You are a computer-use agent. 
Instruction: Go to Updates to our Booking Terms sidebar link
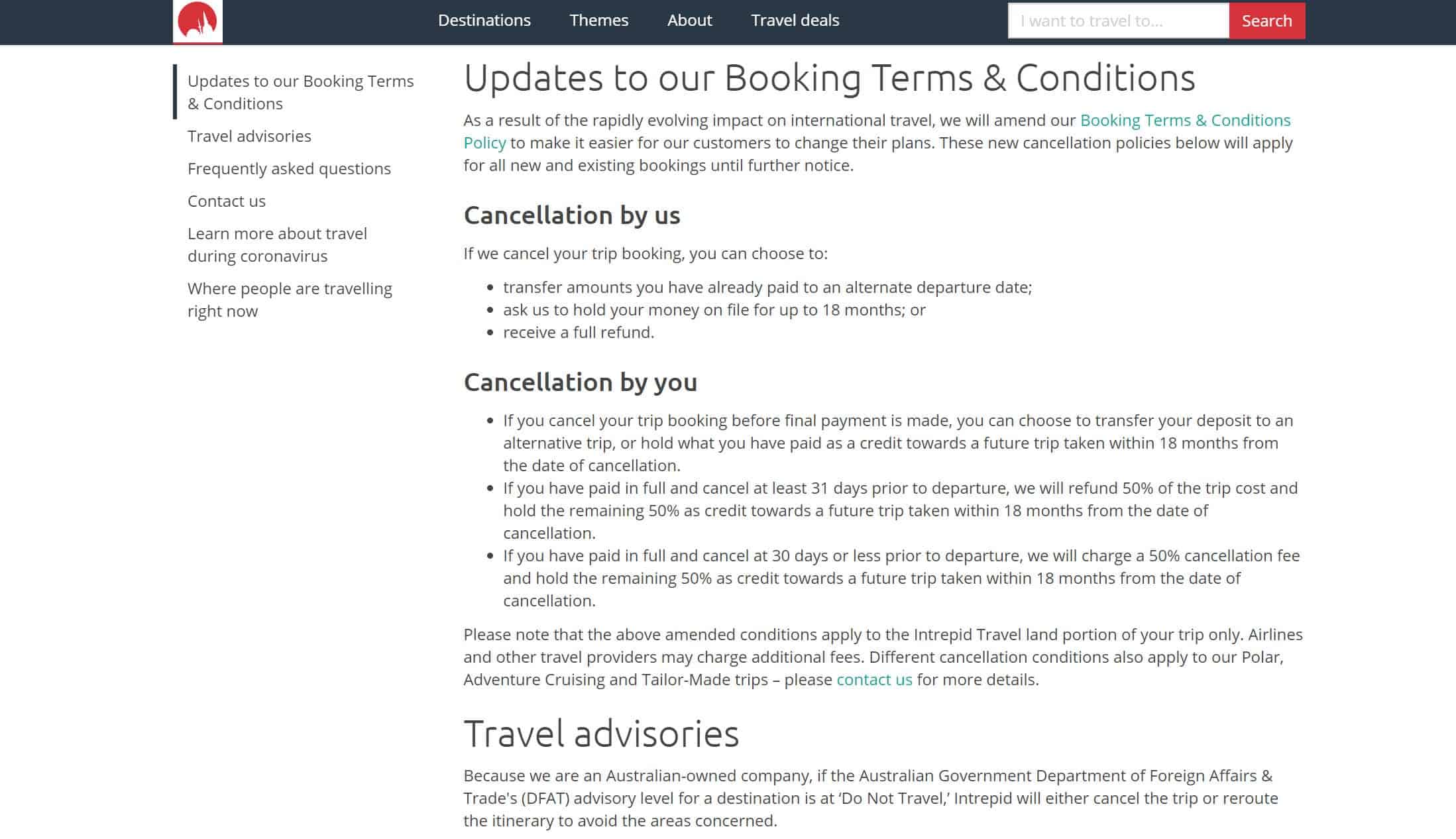tap(301, 92)
